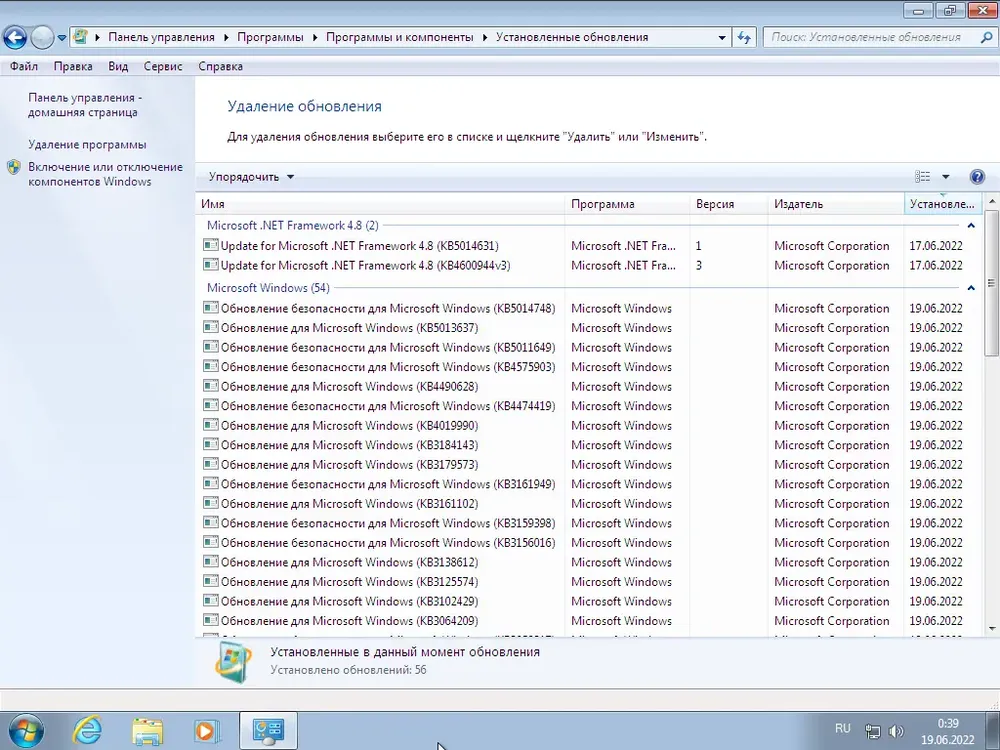Click the Forward navigation arrow
Screen dimensions: 1000x750
click(42, 38)
